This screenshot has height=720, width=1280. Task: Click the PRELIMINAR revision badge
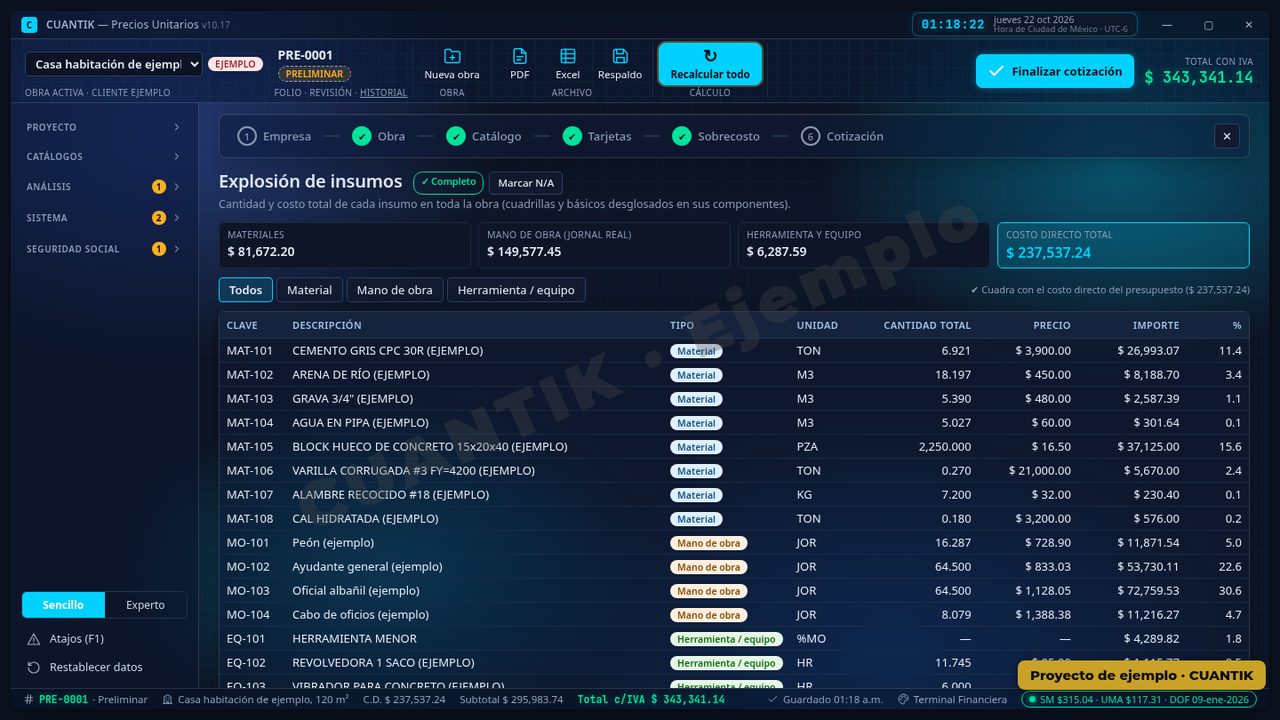[x=314, y=74]
